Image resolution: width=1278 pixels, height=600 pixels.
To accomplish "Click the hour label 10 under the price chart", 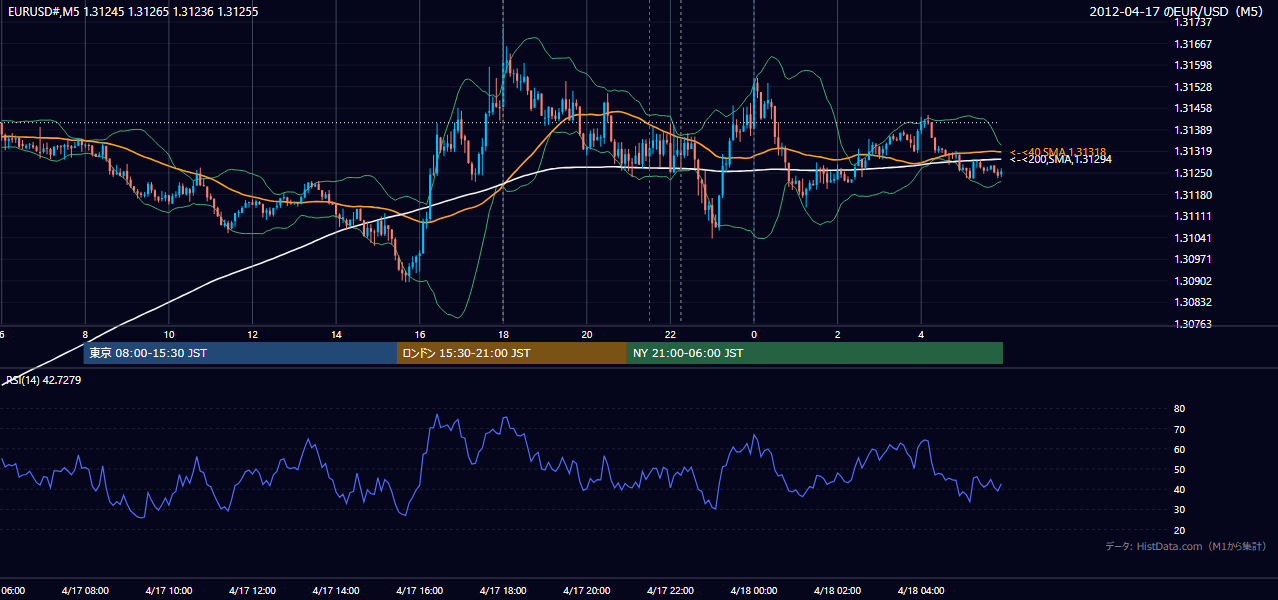I will point(169,334).
